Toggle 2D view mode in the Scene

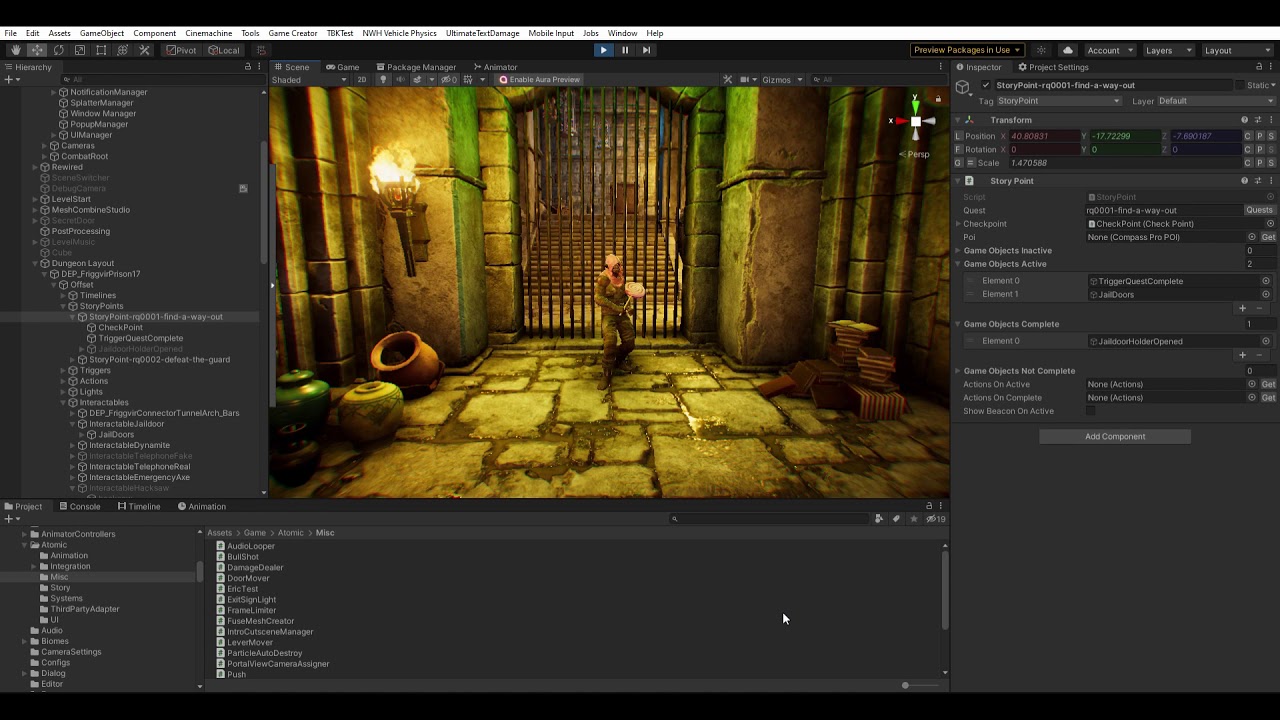point(362,80)
